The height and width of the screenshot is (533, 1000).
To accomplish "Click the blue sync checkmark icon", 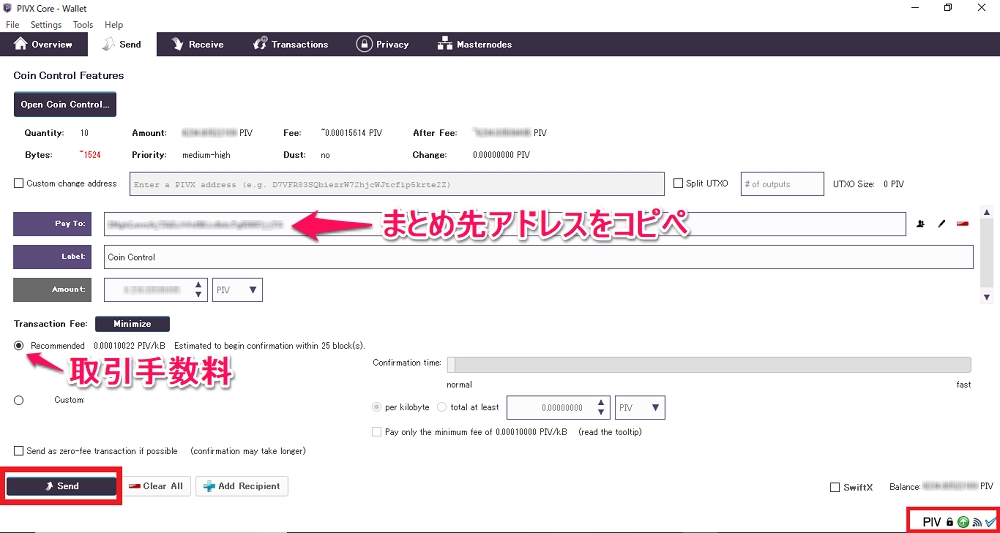I will pos(990,522).
